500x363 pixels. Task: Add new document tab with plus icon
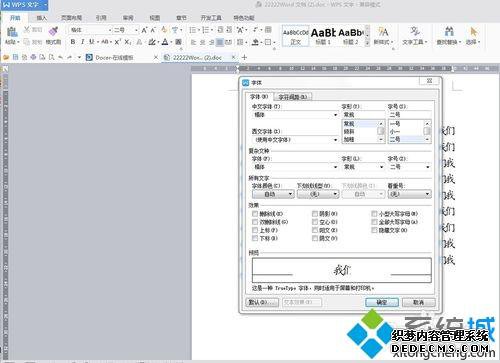click(x=244, y=57)
